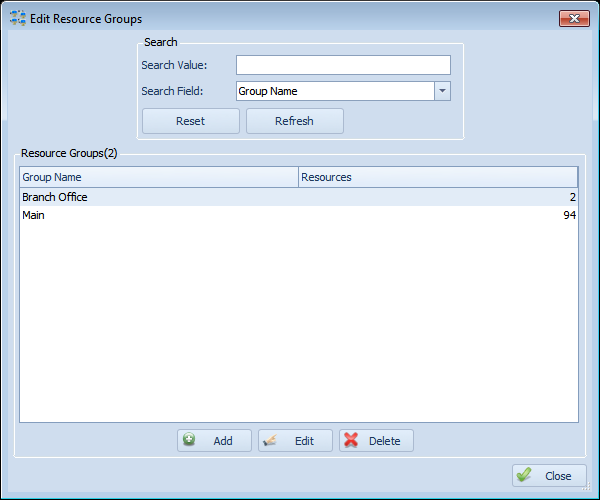
Task: Click the green checkmark Close icon
Action: [x=523, y=474]
